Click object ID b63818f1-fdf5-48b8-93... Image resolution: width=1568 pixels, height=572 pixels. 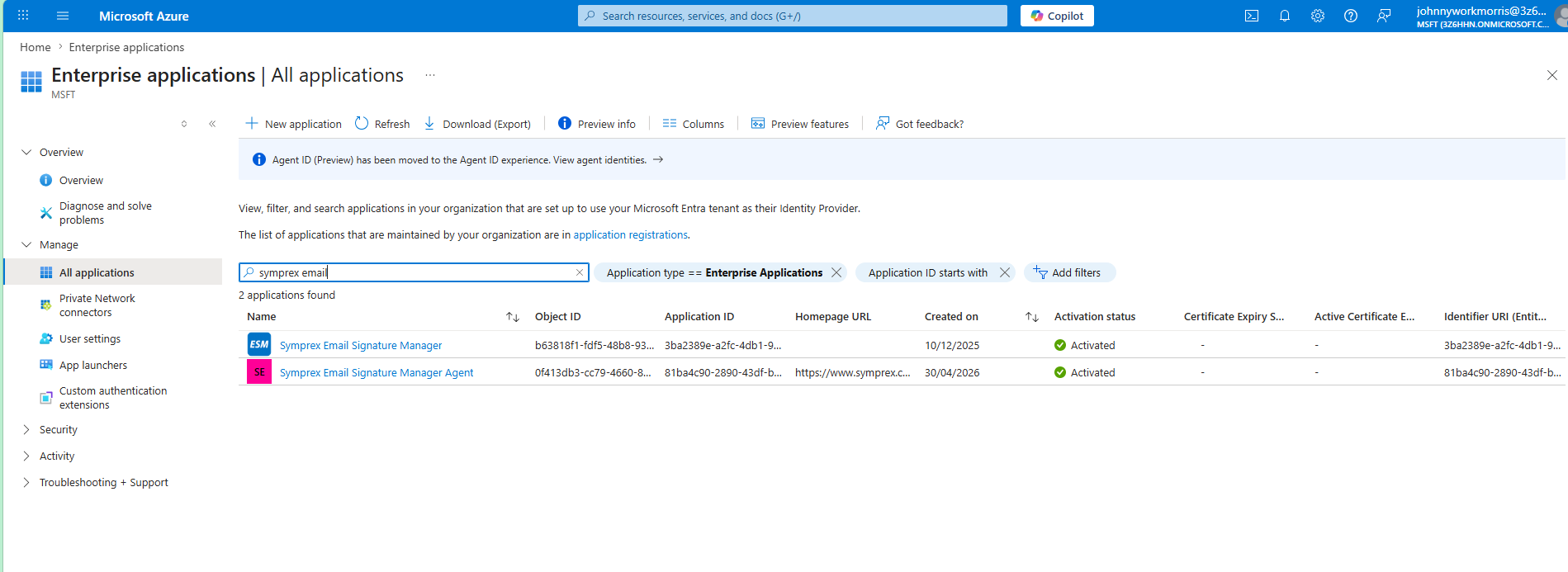point(595,345)
